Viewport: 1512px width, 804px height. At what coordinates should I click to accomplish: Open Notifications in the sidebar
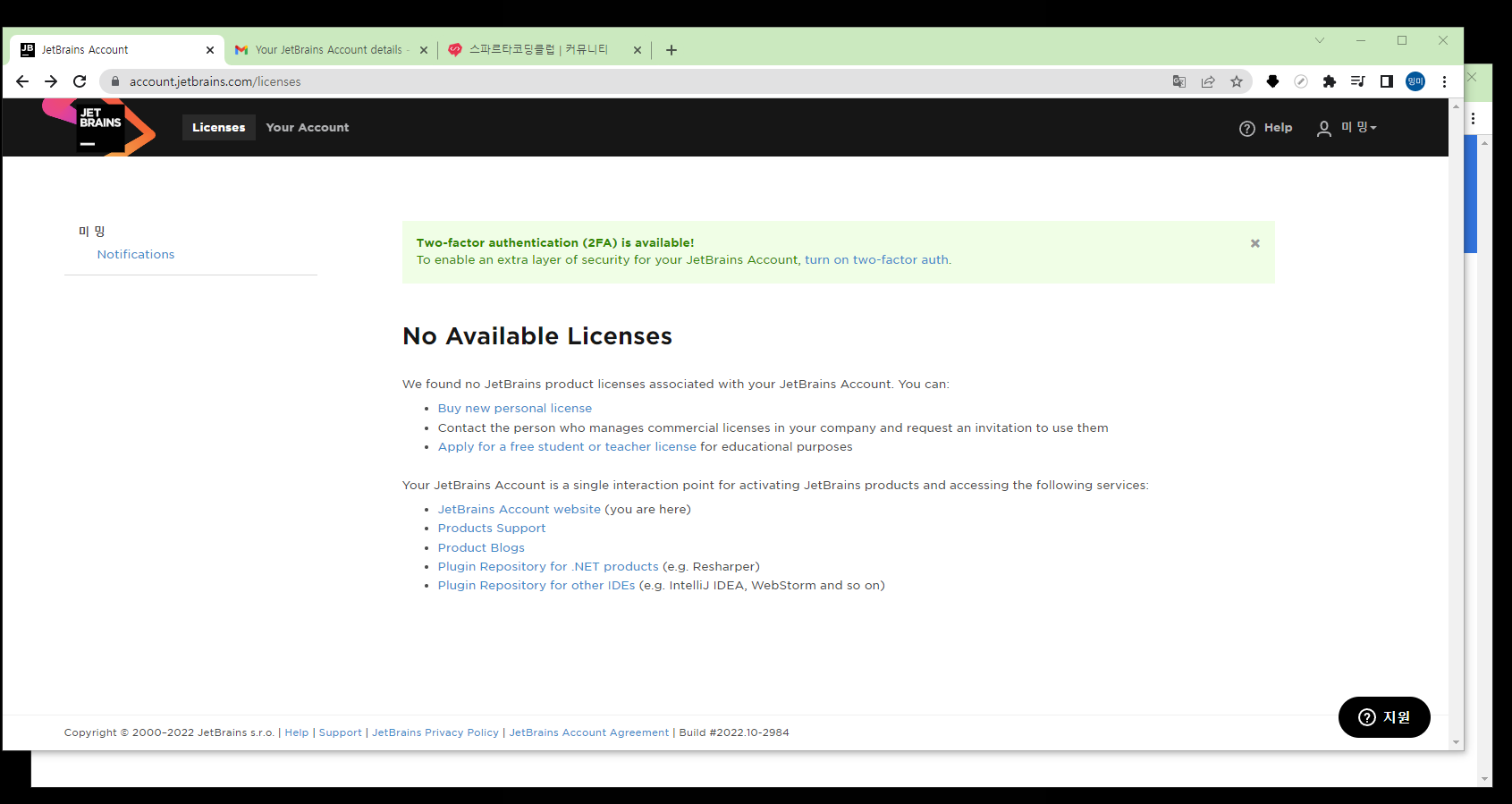136,254
